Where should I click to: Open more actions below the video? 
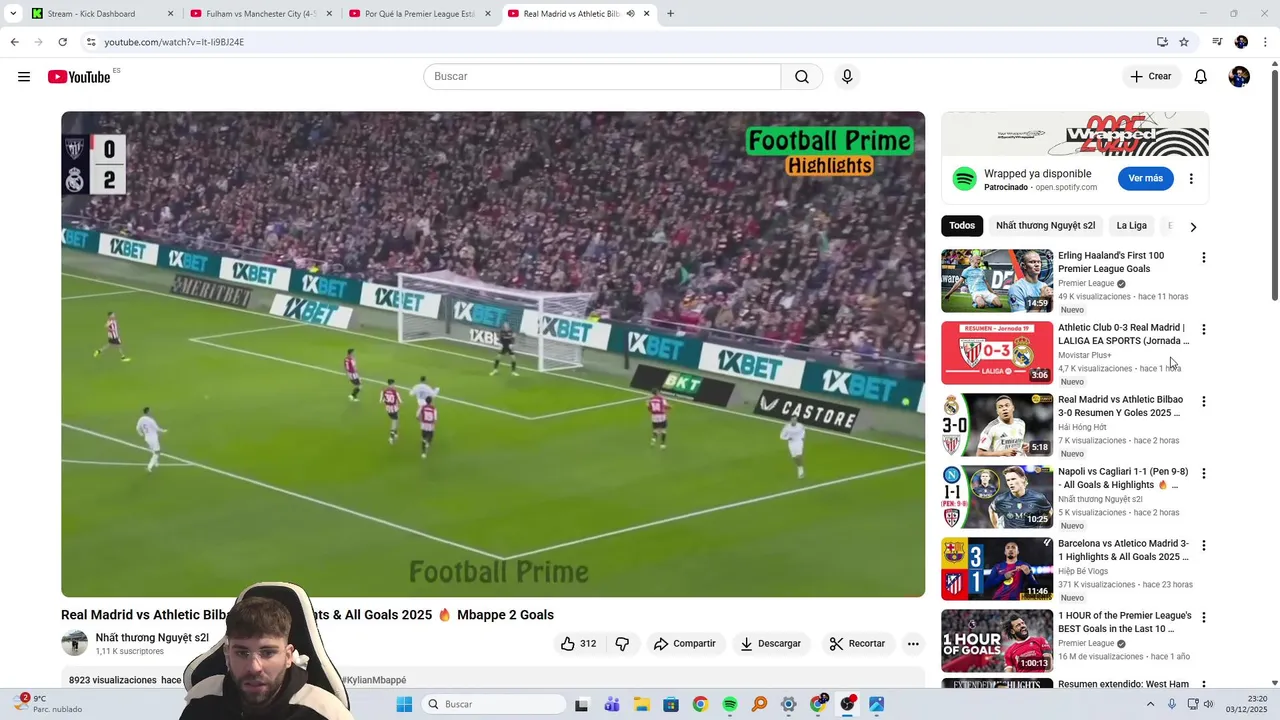(913, 644)
